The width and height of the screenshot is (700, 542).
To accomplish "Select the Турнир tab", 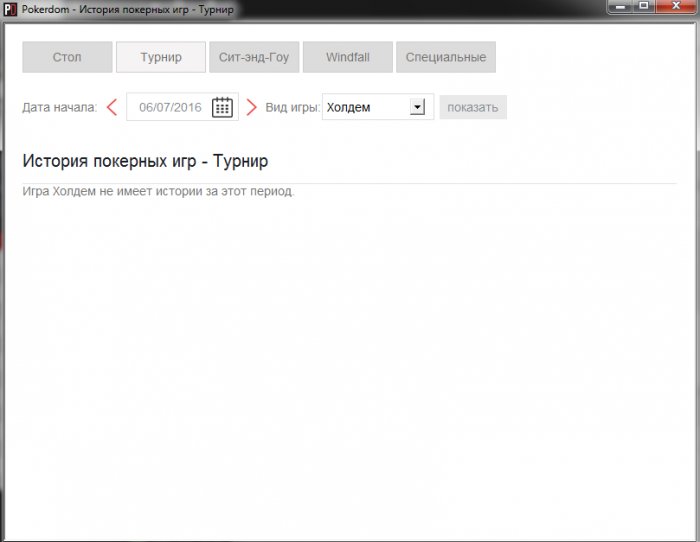I will (161, 57).
